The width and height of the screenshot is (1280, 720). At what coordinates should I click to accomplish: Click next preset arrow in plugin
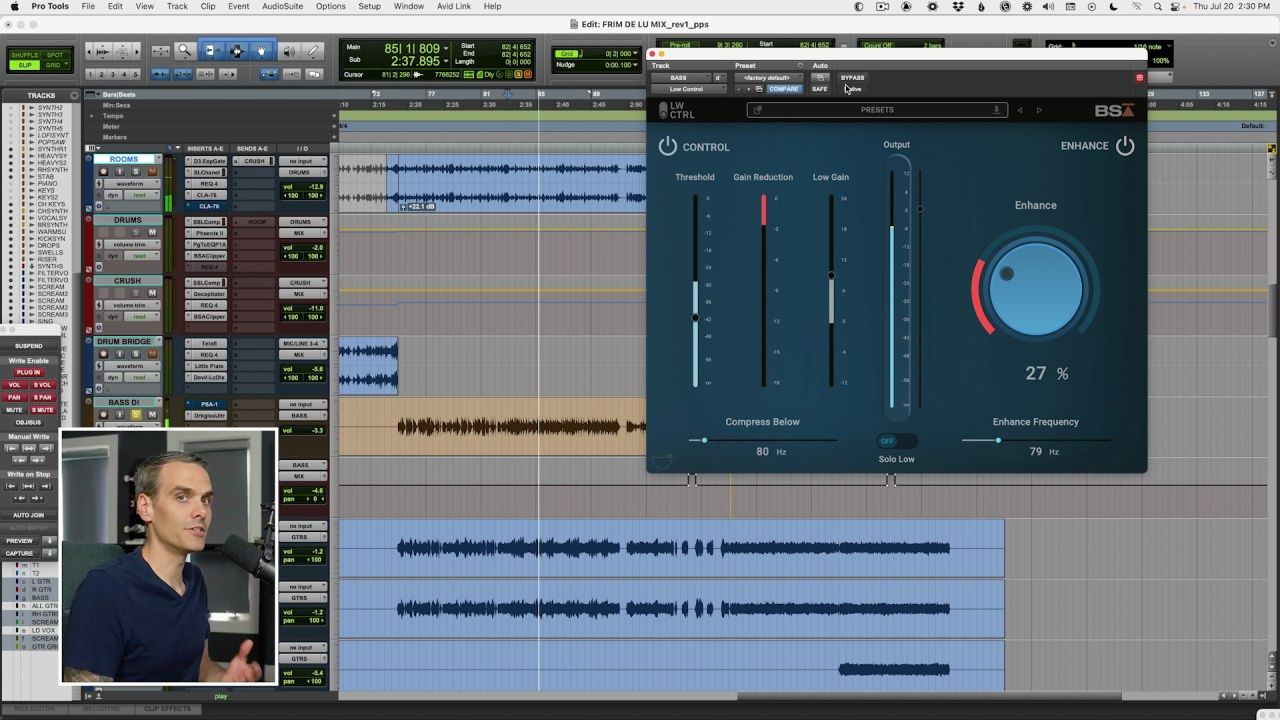pos(1039,110)
